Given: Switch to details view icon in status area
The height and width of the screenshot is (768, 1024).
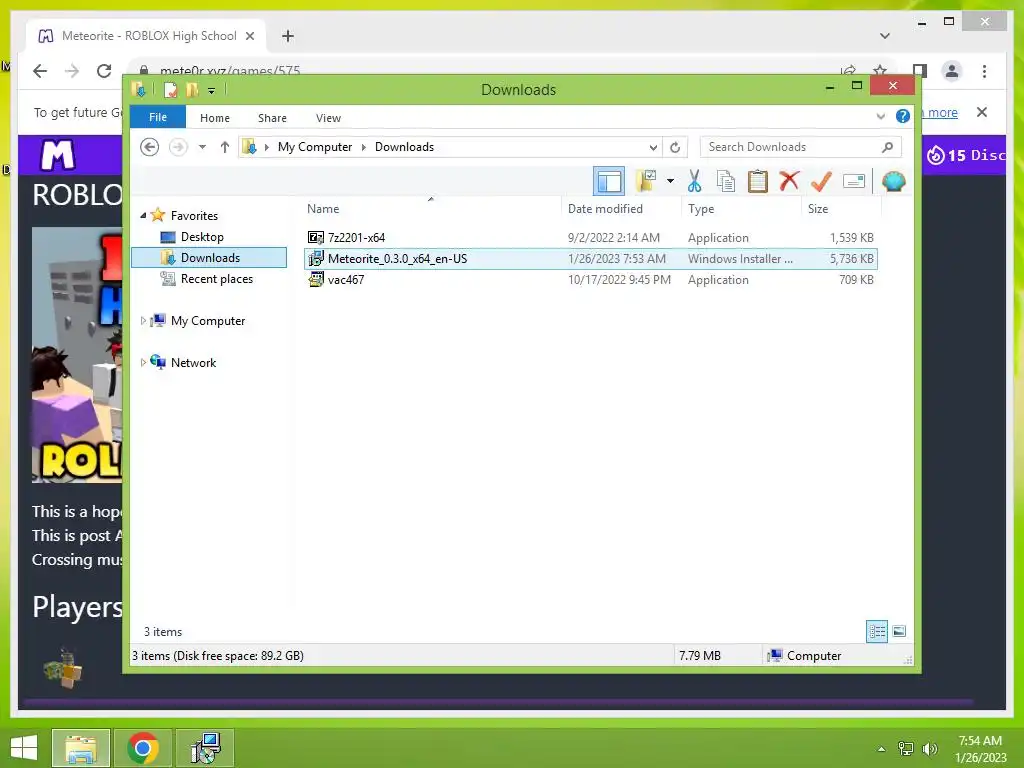Looking at the screenshot, I should click(876, 632).
